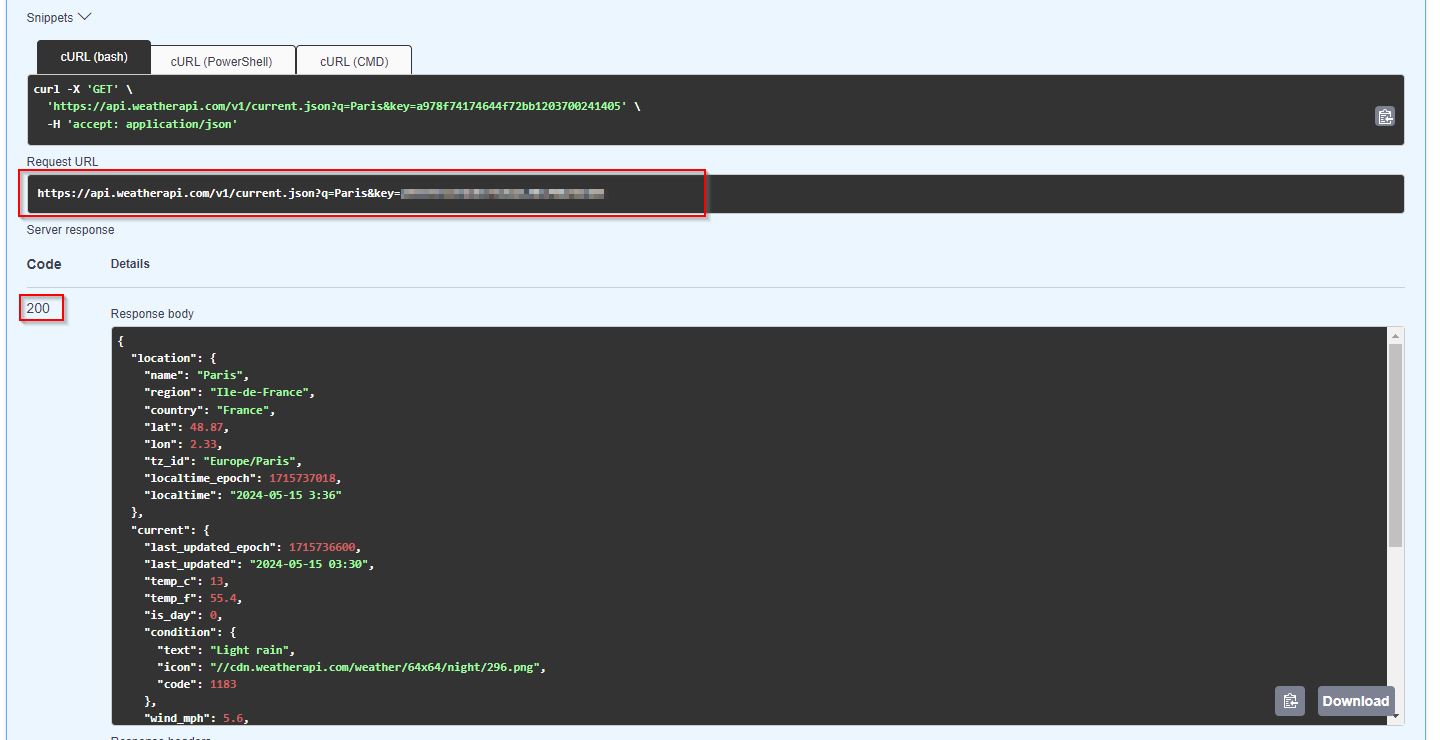Click the "last_updated_epoch" line
The image size is (1440, 740).
tap(252, 547)
